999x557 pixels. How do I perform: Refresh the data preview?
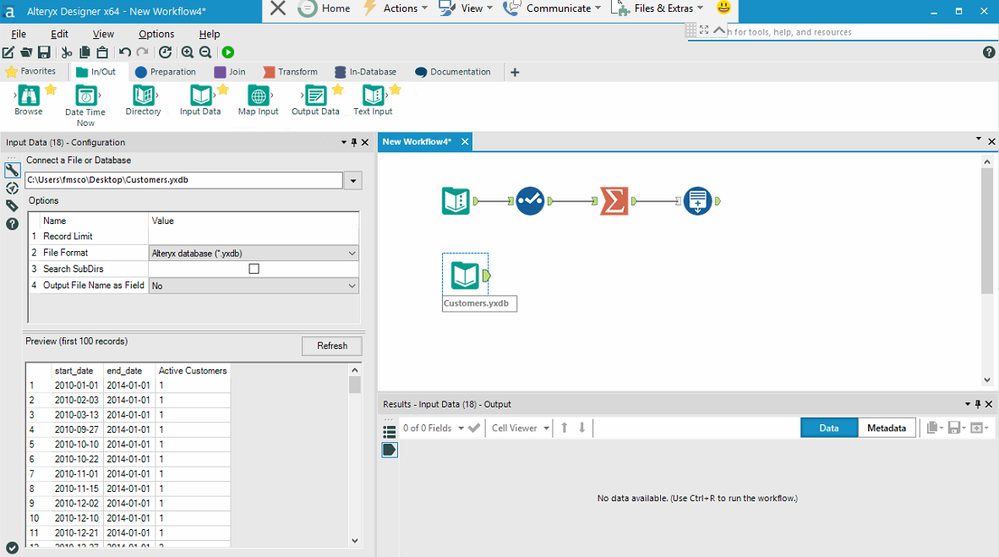332,345
